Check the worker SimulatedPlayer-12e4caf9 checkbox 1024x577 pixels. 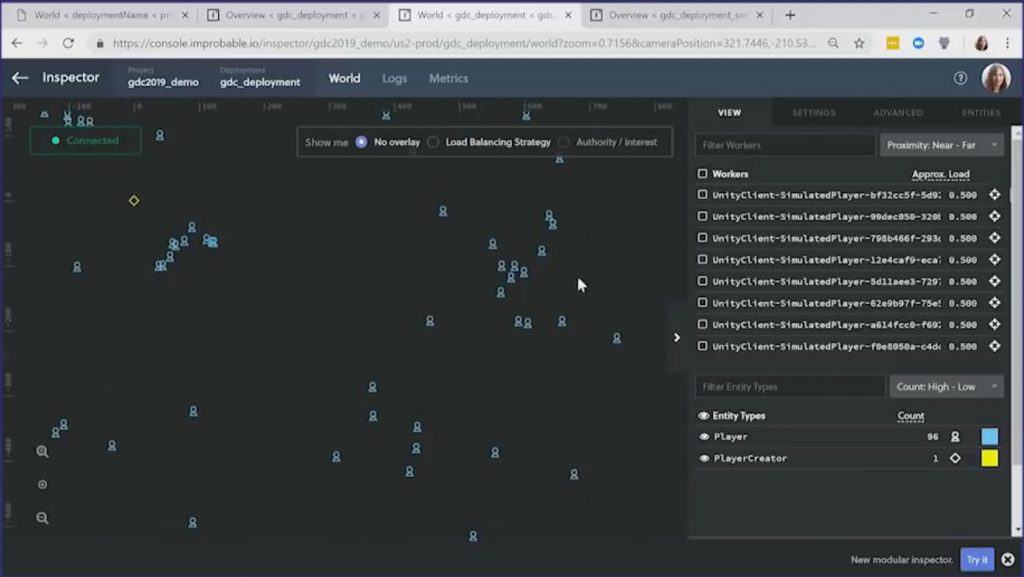pyautogui.click(x=702, y=259)
